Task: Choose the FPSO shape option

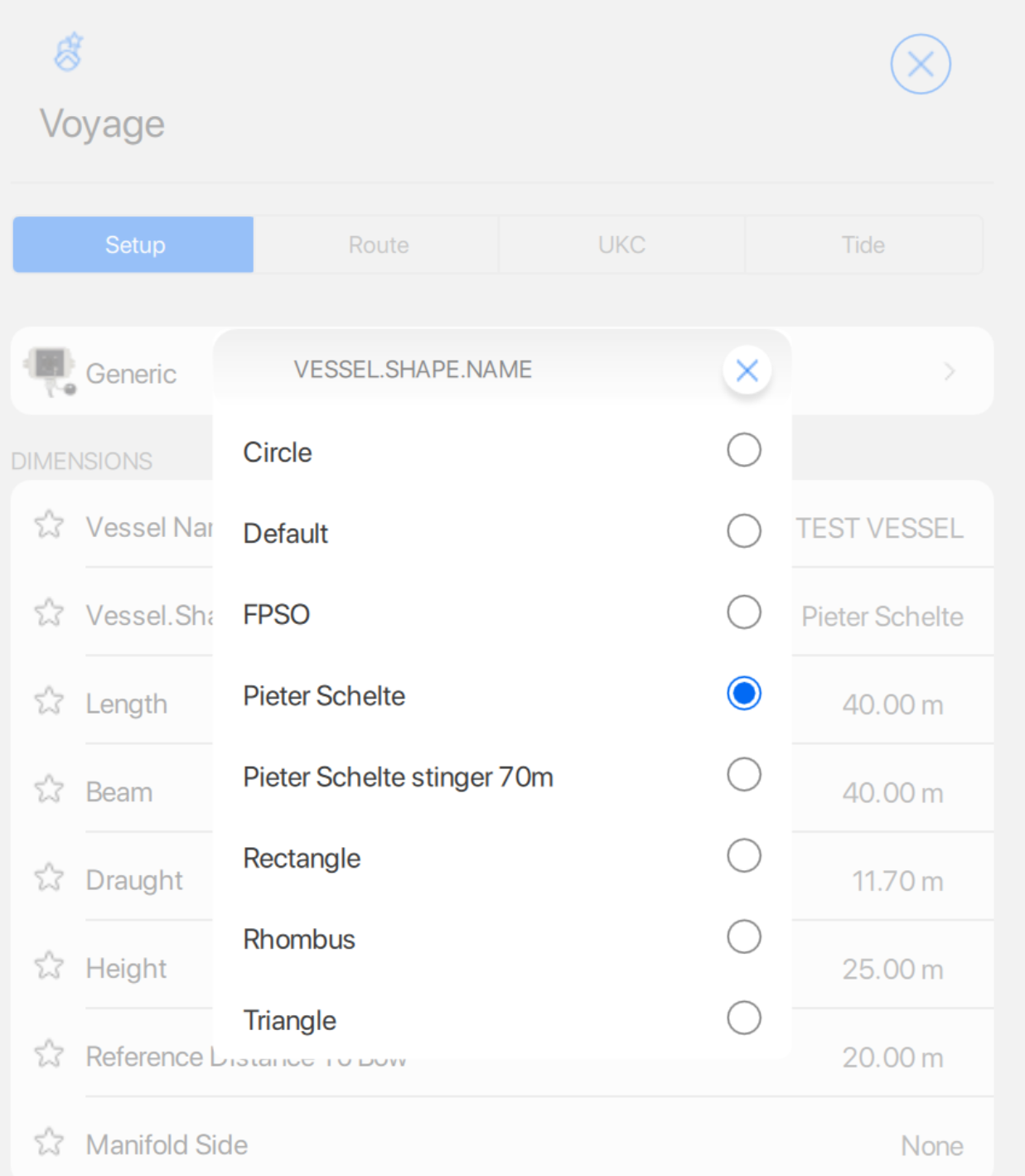Action: tap(743, 612)
